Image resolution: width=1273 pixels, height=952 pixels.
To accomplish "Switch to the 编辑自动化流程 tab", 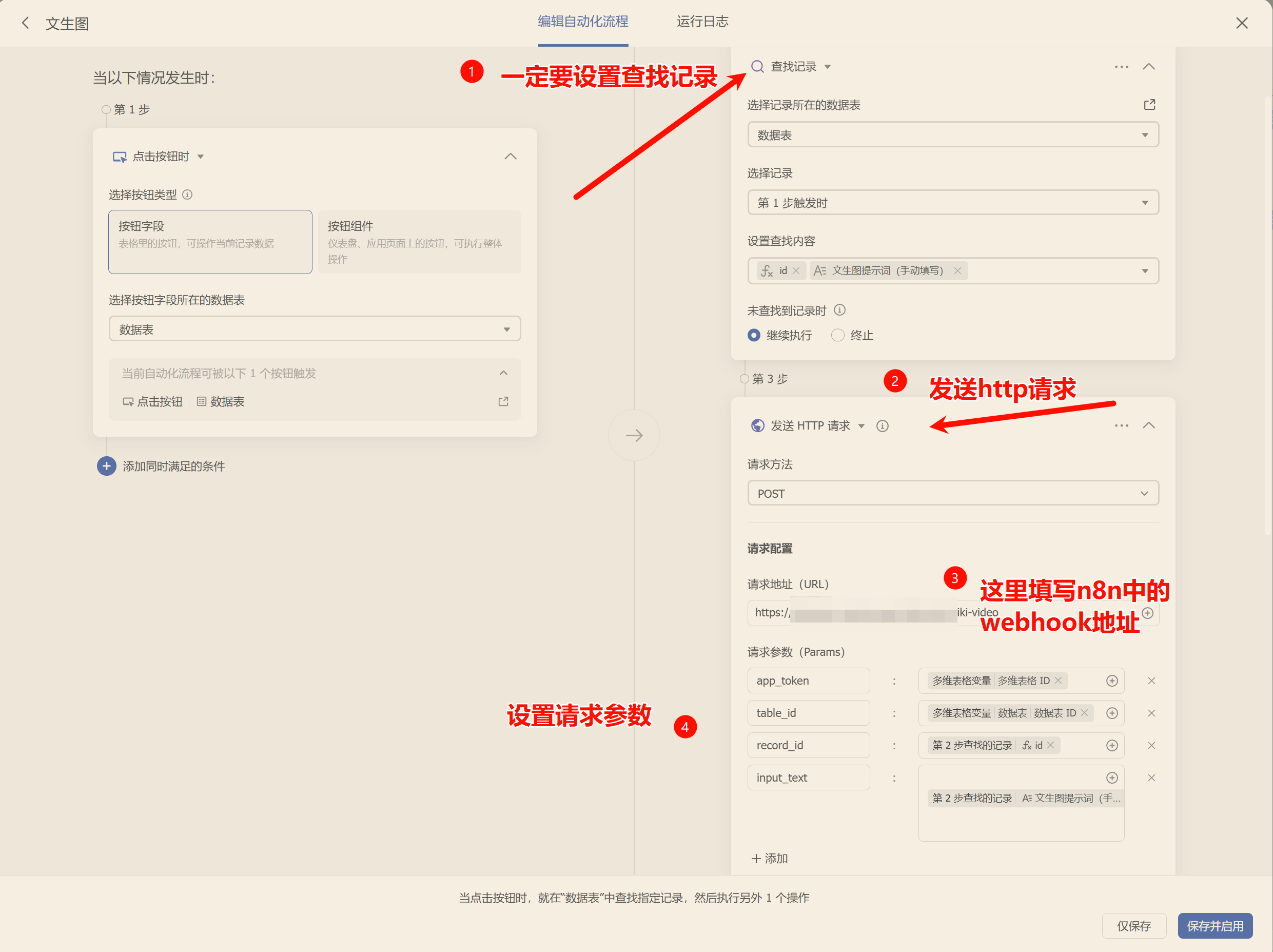I will (582, 21).
